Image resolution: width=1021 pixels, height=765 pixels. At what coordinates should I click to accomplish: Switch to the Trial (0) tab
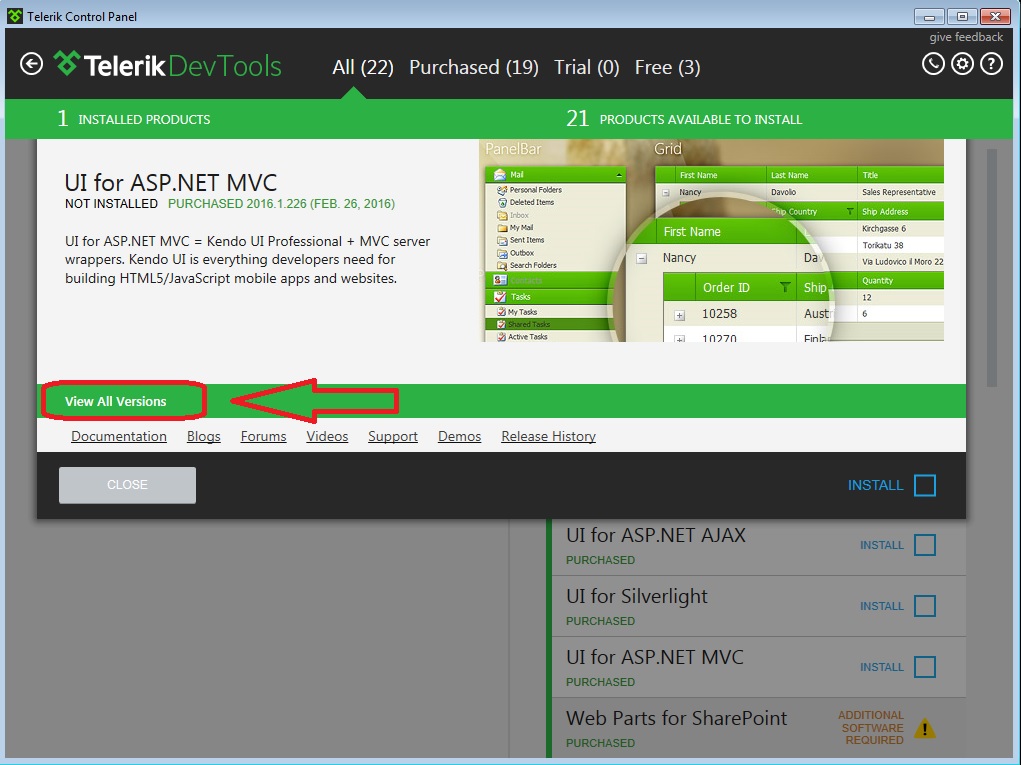pos(586,67)
